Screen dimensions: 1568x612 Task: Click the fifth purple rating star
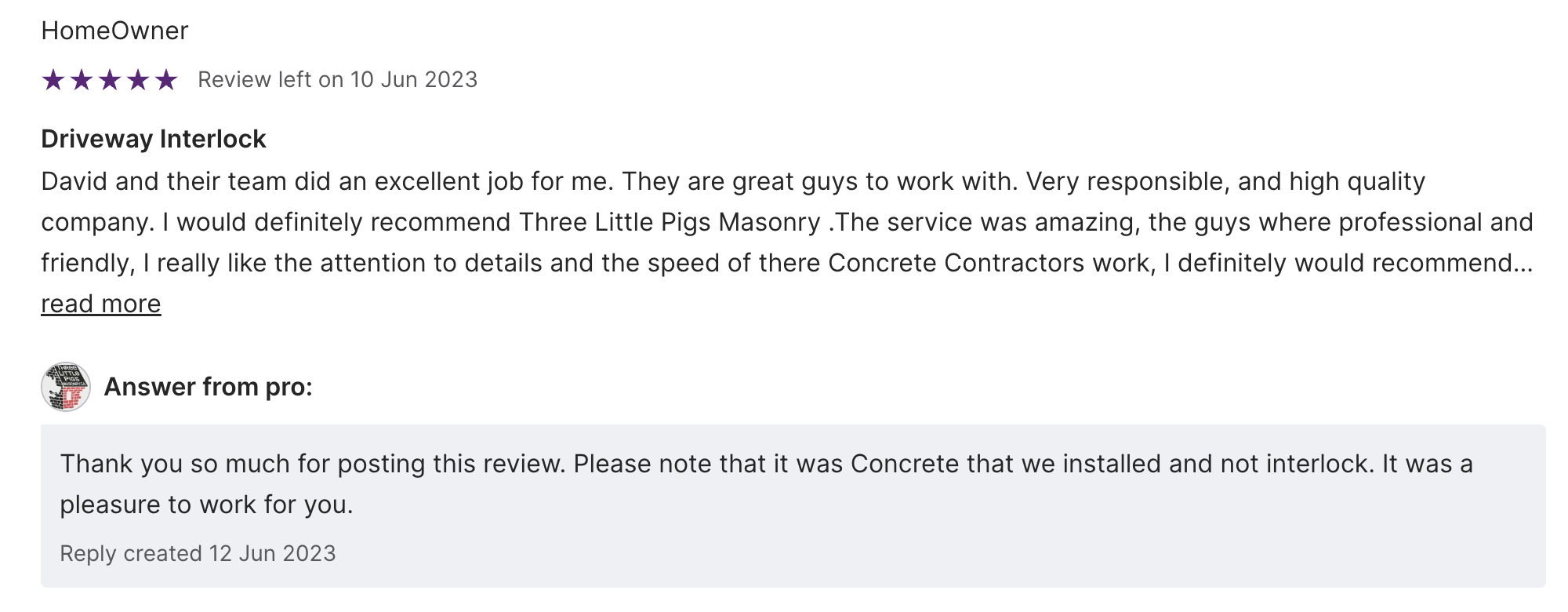click(x=166, y=80)
